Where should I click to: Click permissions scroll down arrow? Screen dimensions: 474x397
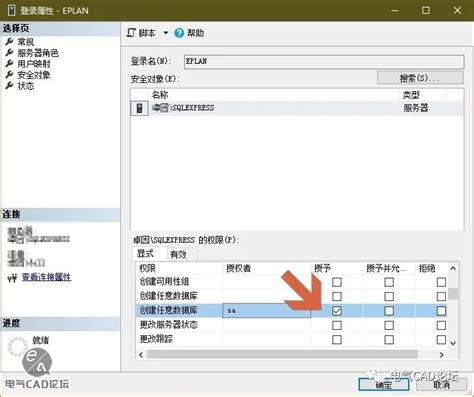(453, 343)
